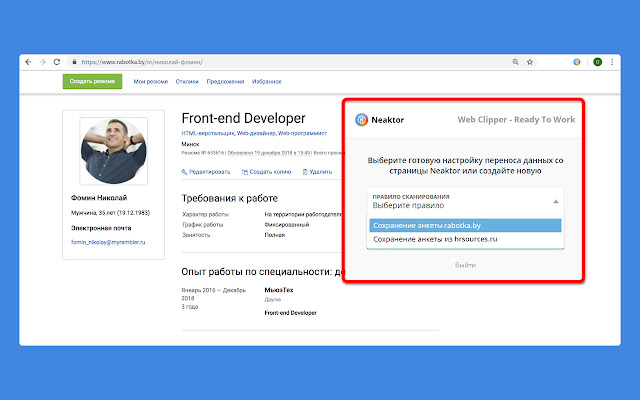Click the Требования к работе heading

229,198
